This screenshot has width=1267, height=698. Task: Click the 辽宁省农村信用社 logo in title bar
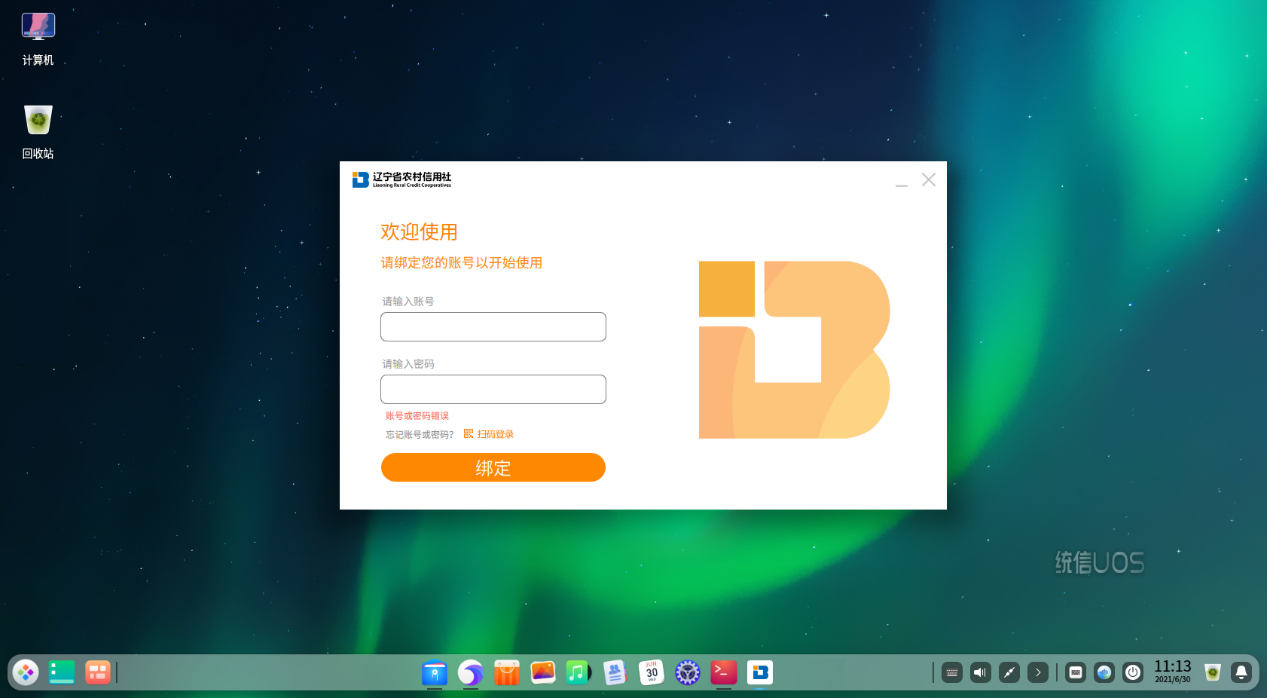(402, 180)
